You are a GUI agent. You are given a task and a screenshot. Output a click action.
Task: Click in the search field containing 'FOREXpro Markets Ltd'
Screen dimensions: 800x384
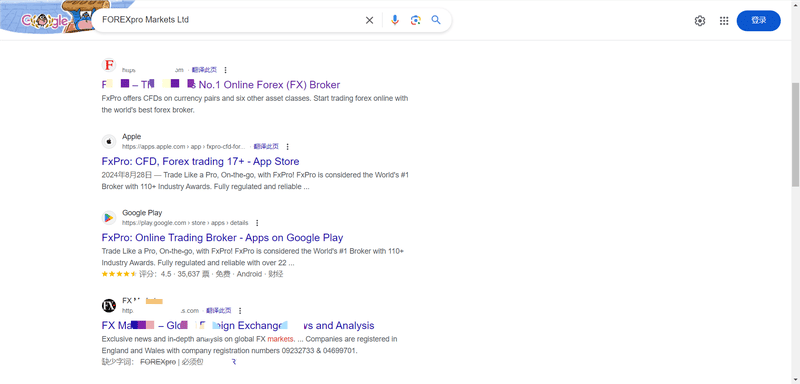coord(230,20)
